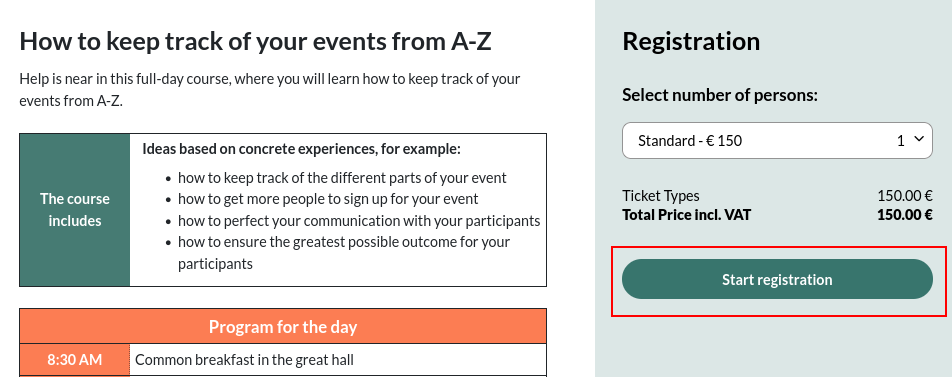The width and height of the screenshot is (952, 377).
Task: Click the 'How to keep track' page title
Action: click(255, 41)
